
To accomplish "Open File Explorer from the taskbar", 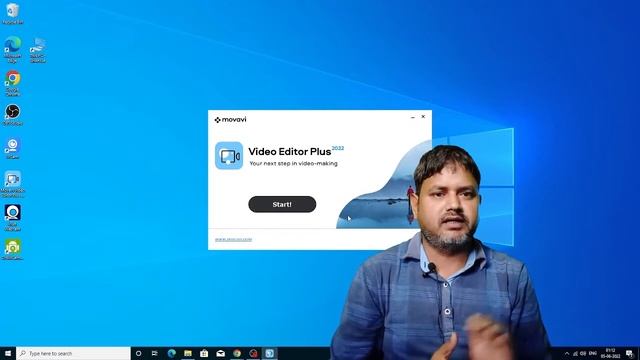I will (188, 353).
